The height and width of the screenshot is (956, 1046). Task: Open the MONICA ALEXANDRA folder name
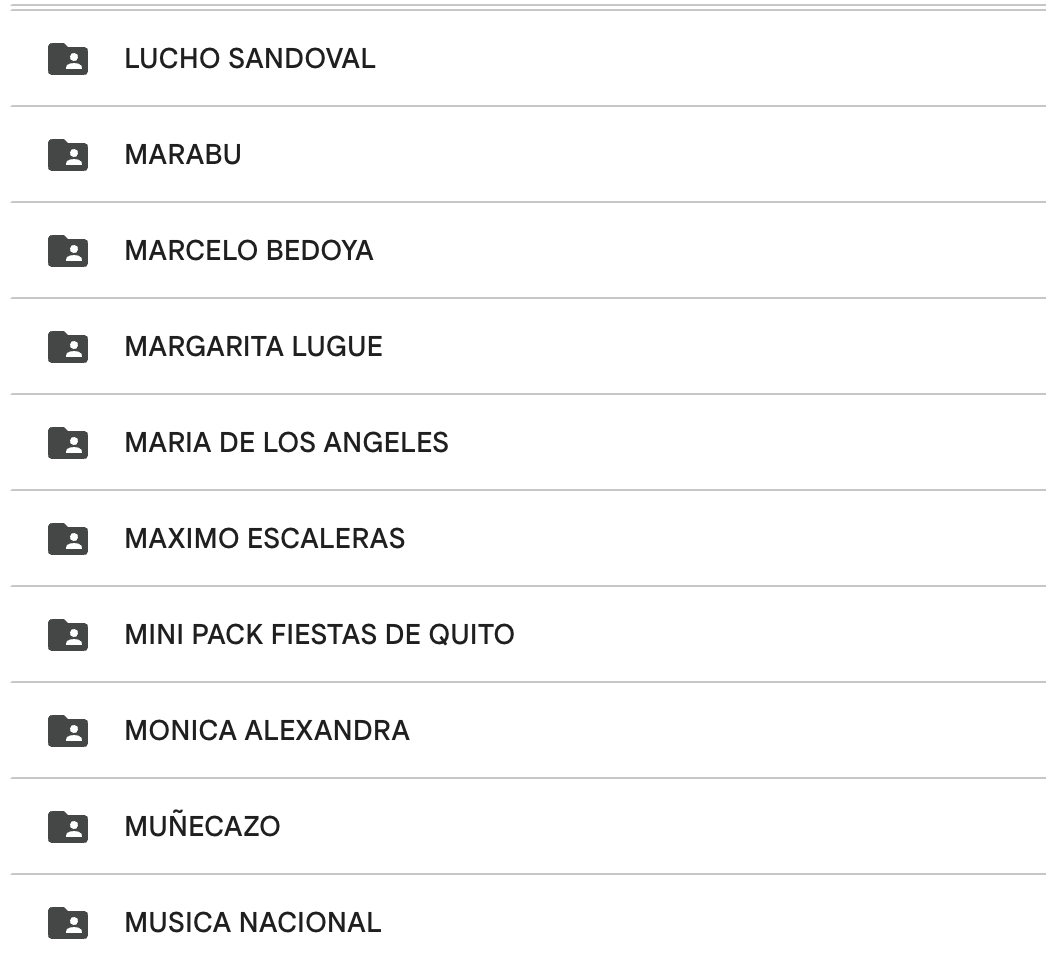pyautogui.click(x=267, y=731)
